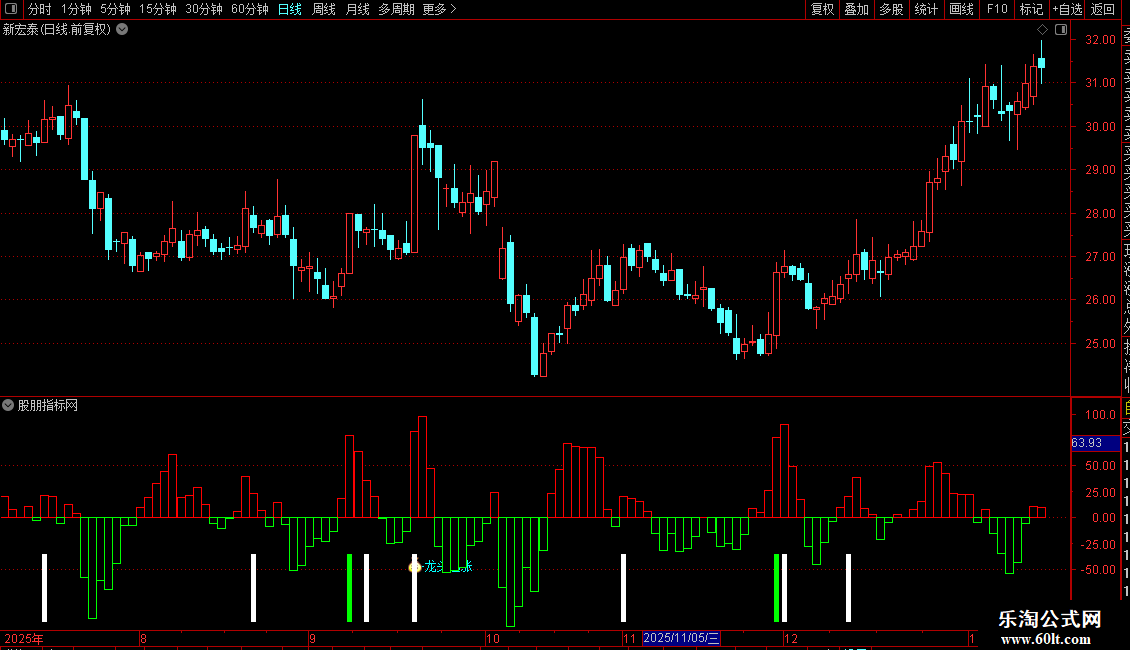Click the month 9 marker on time axis

[x=312, y=638]
